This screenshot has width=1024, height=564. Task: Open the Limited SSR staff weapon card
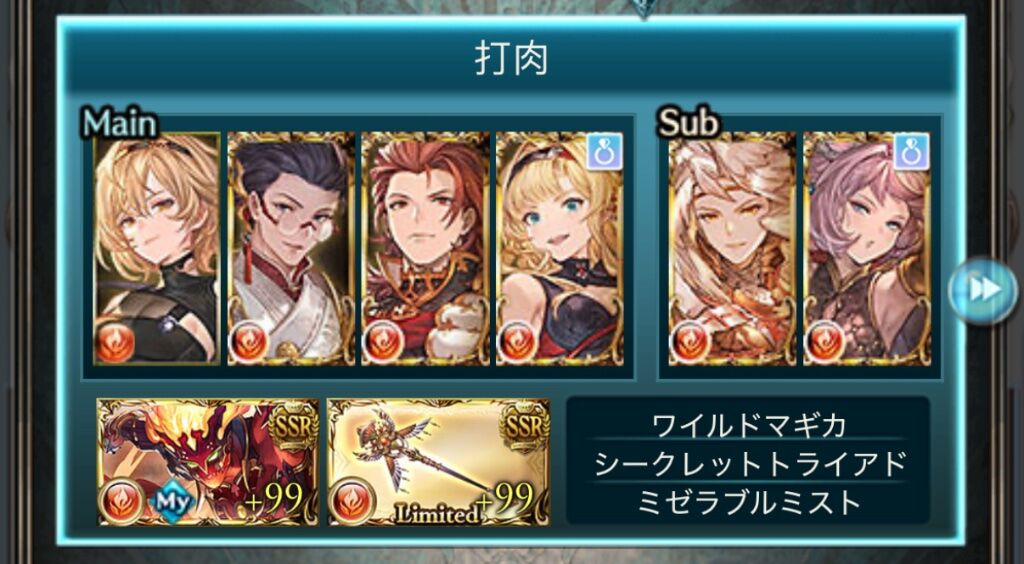click(x=438, y=462)
